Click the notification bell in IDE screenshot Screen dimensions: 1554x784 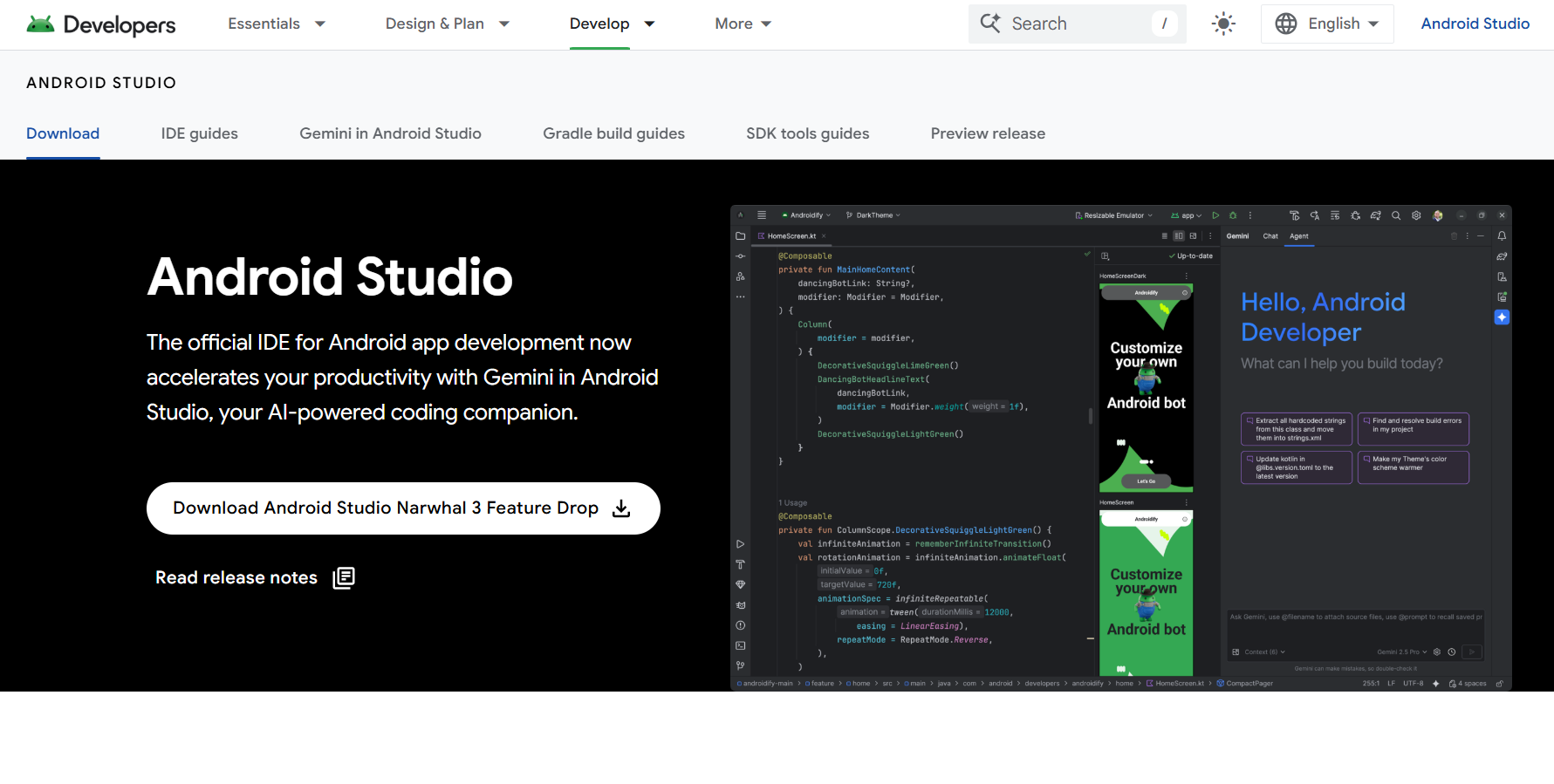(1502, 236)
